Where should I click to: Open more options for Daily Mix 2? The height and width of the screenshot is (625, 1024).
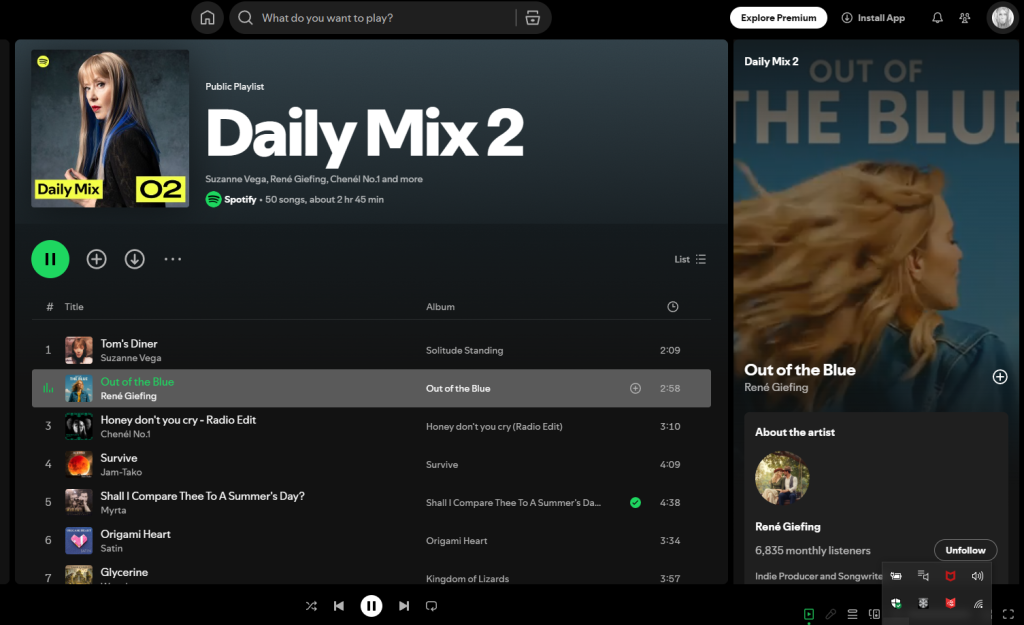click(x=172, y=259)
